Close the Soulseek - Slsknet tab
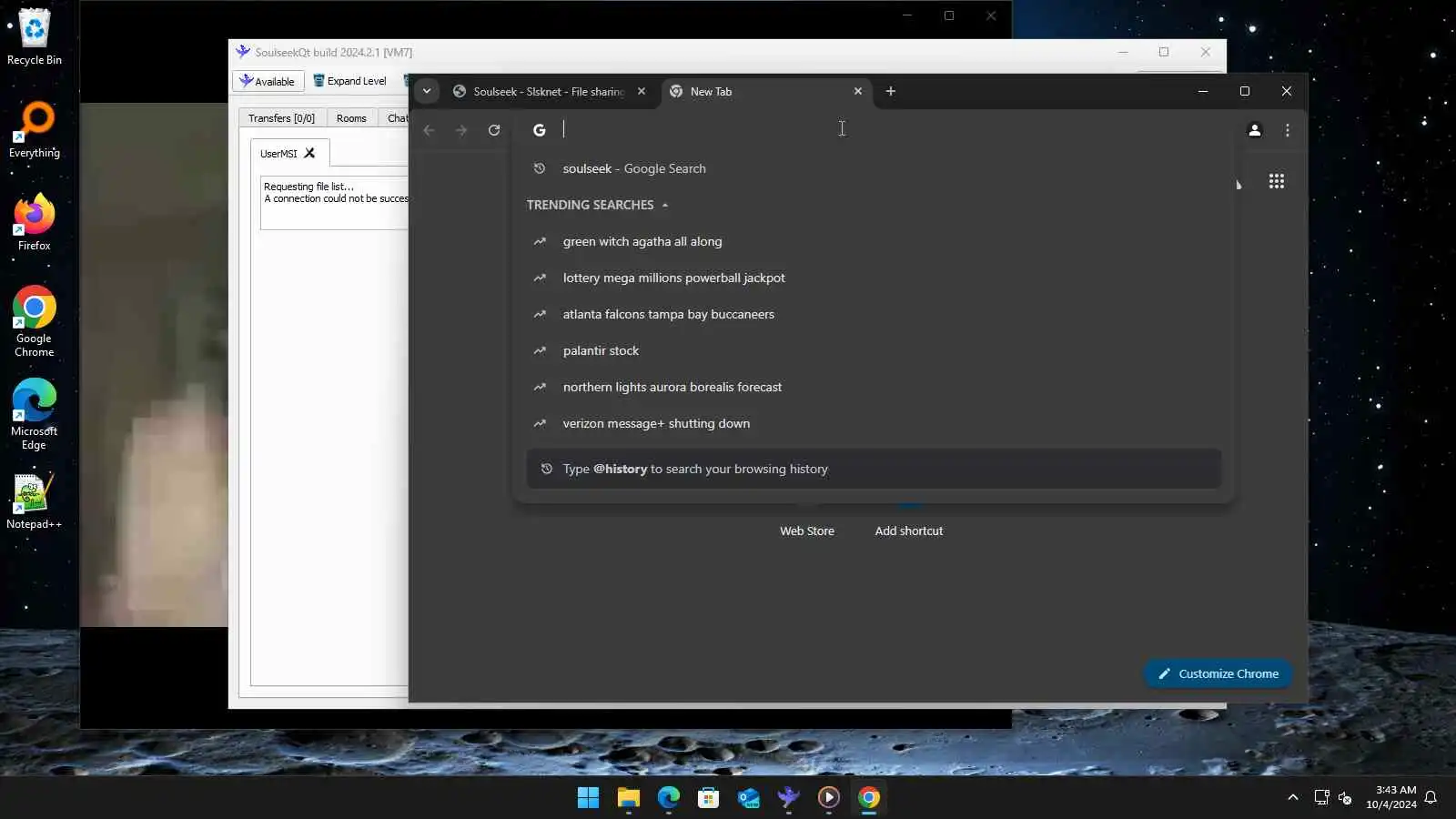1456x819 pixels. [642, 91]
